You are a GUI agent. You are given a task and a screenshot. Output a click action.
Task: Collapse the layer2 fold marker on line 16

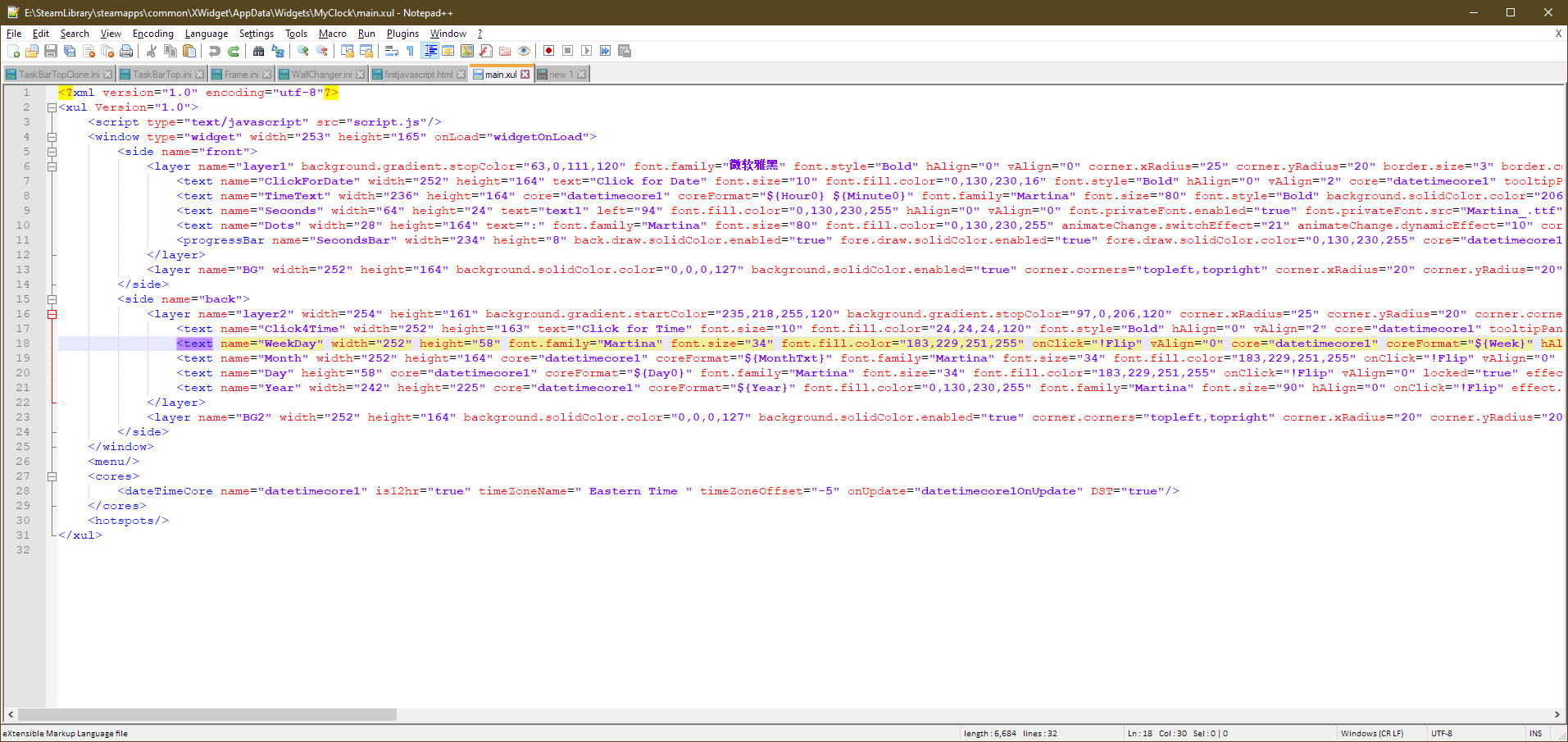pos(52,314)
